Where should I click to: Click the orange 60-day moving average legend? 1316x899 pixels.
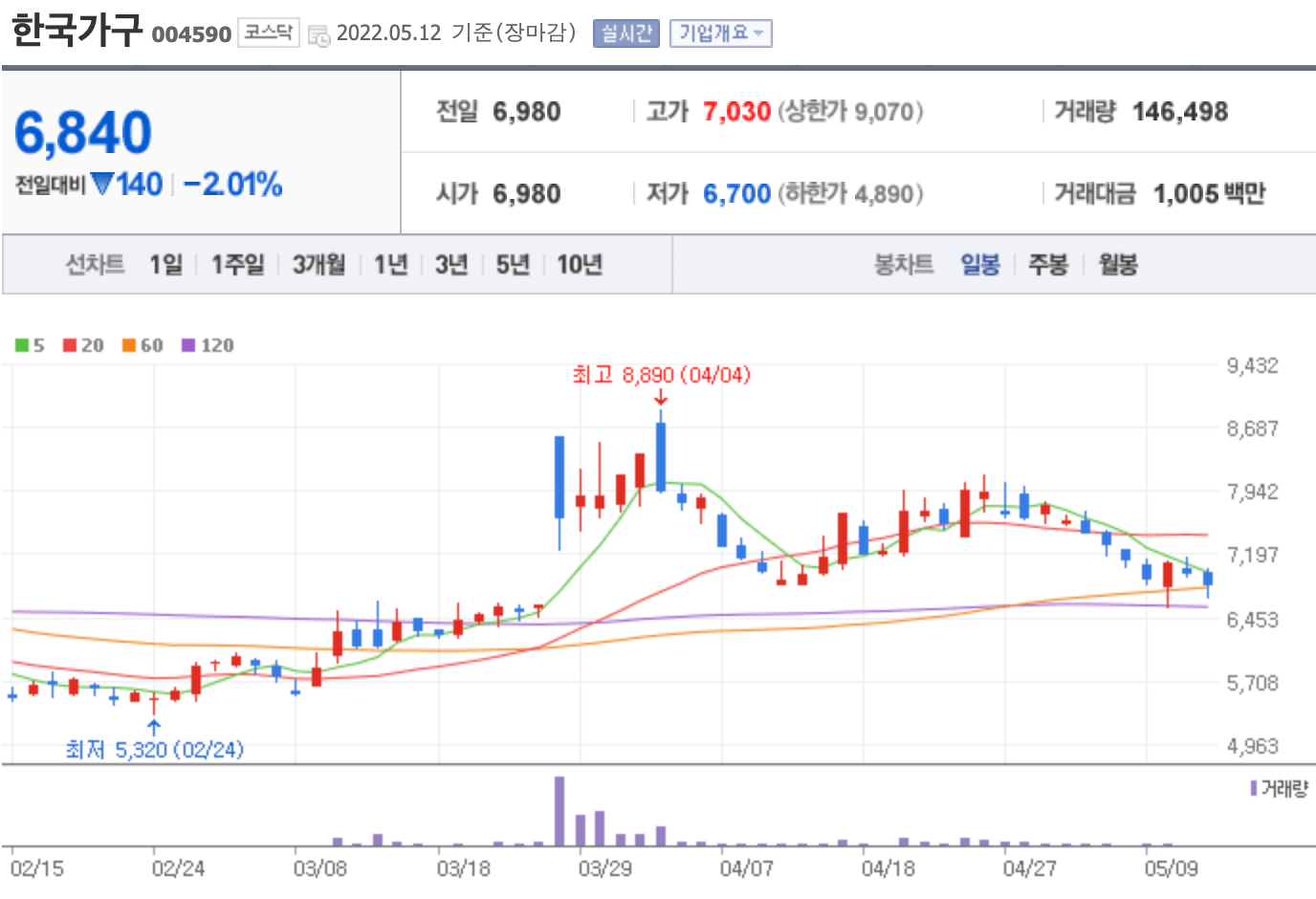143,345
